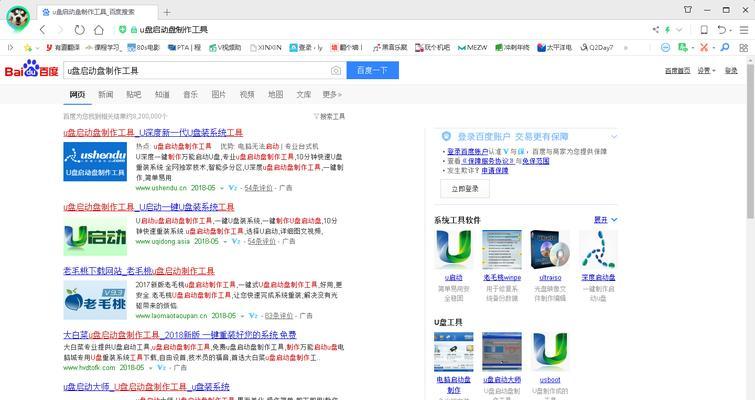Expand the 系统工具软件 section with 展开
755x400 pixels.
coord(605,220)
